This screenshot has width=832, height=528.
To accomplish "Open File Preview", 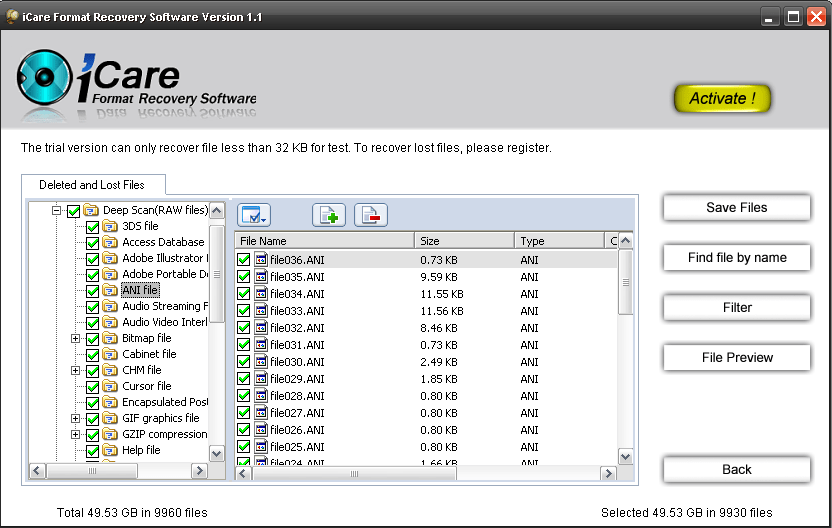I will (x=736, y=357).
